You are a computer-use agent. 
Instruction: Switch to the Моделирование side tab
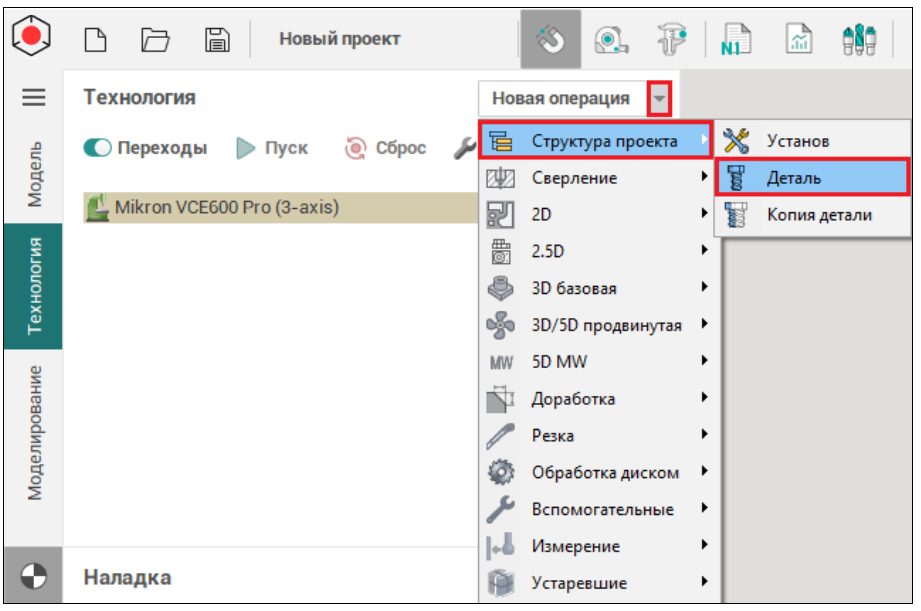pyautogui.click(x=33, y=432)
